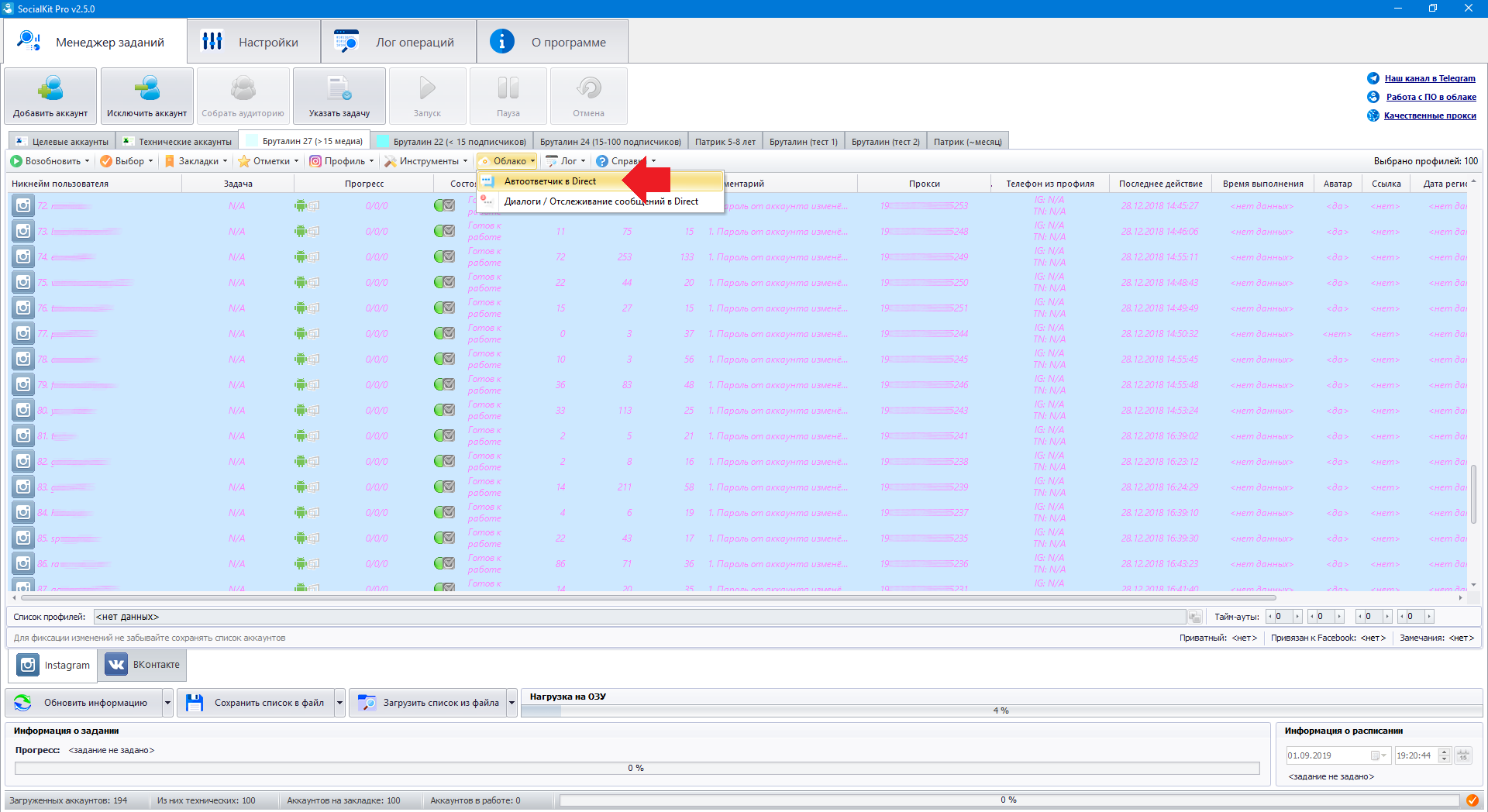The height and width of the screenshot is (812, 1488).
Task: Open Качественные прокси link
Action: (x=1430, y=115)
